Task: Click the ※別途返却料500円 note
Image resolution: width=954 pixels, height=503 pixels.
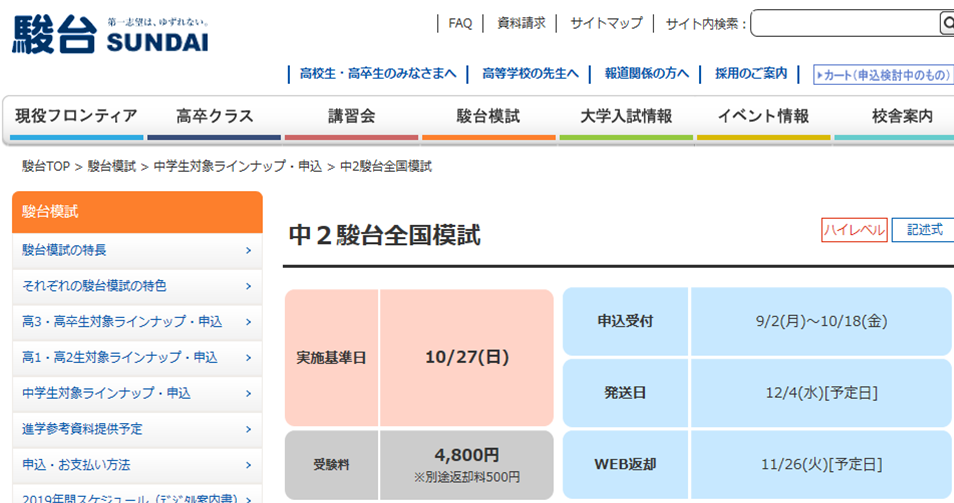Action: (x=467, y=477)
